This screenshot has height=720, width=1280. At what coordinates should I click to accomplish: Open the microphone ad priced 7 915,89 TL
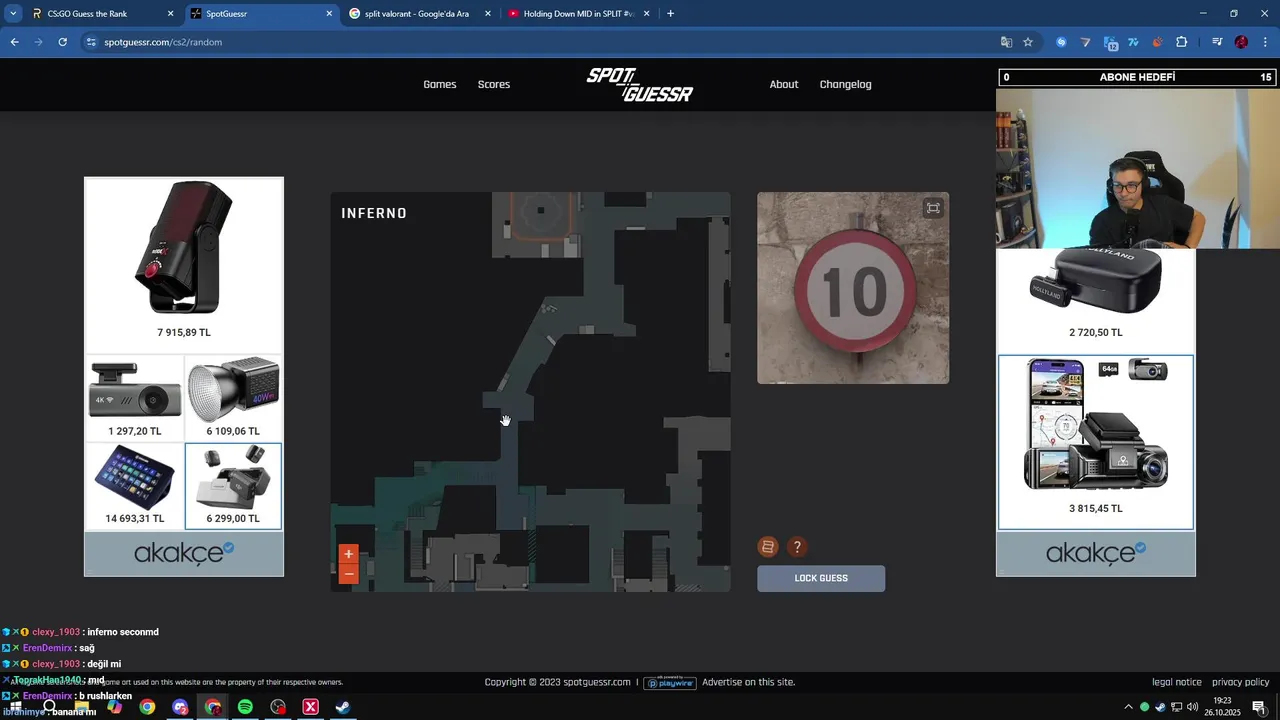(x=184, y=265)
